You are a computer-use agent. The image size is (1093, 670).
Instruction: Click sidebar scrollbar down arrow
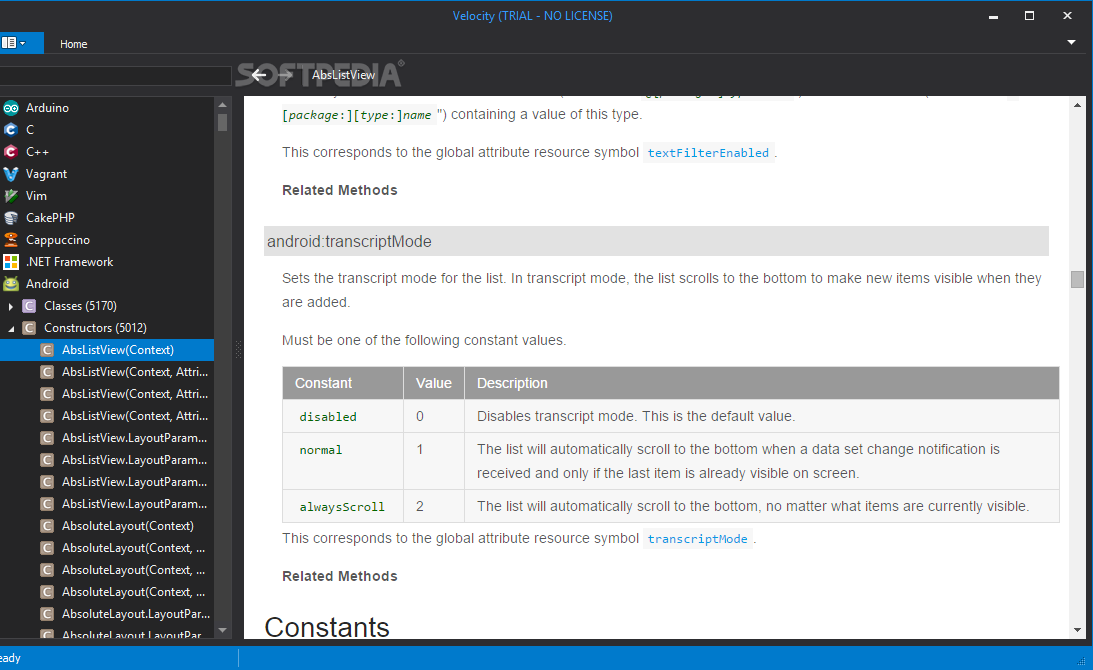[x=222, y=630]
